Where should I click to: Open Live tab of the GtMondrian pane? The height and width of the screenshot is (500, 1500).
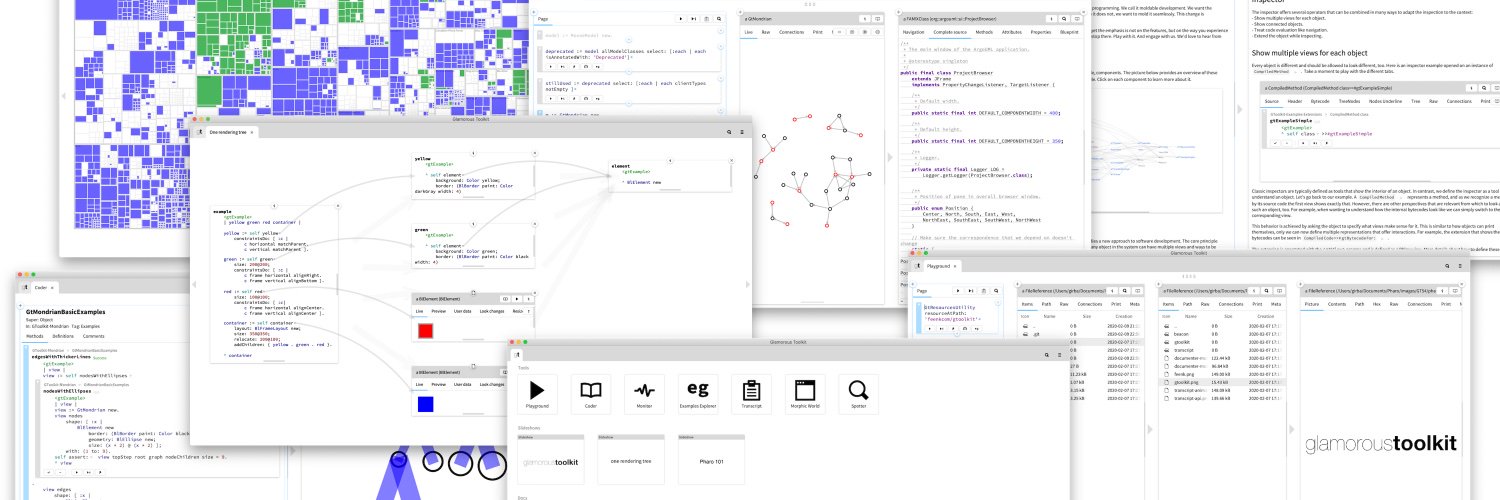(749, 32)
